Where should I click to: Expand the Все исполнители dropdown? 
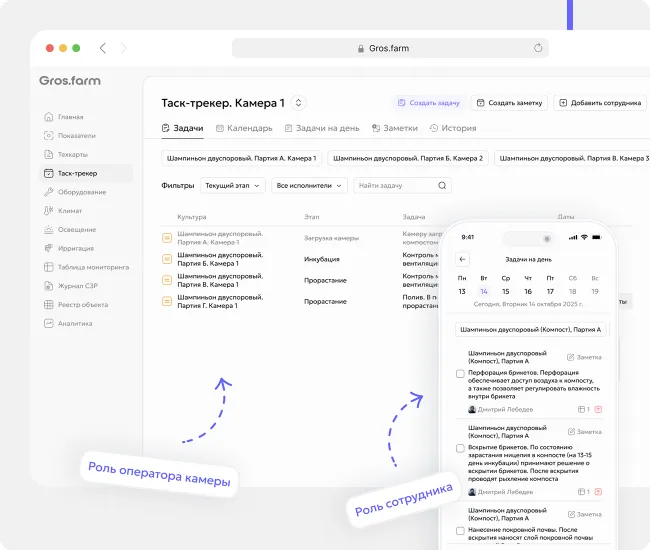309,186
